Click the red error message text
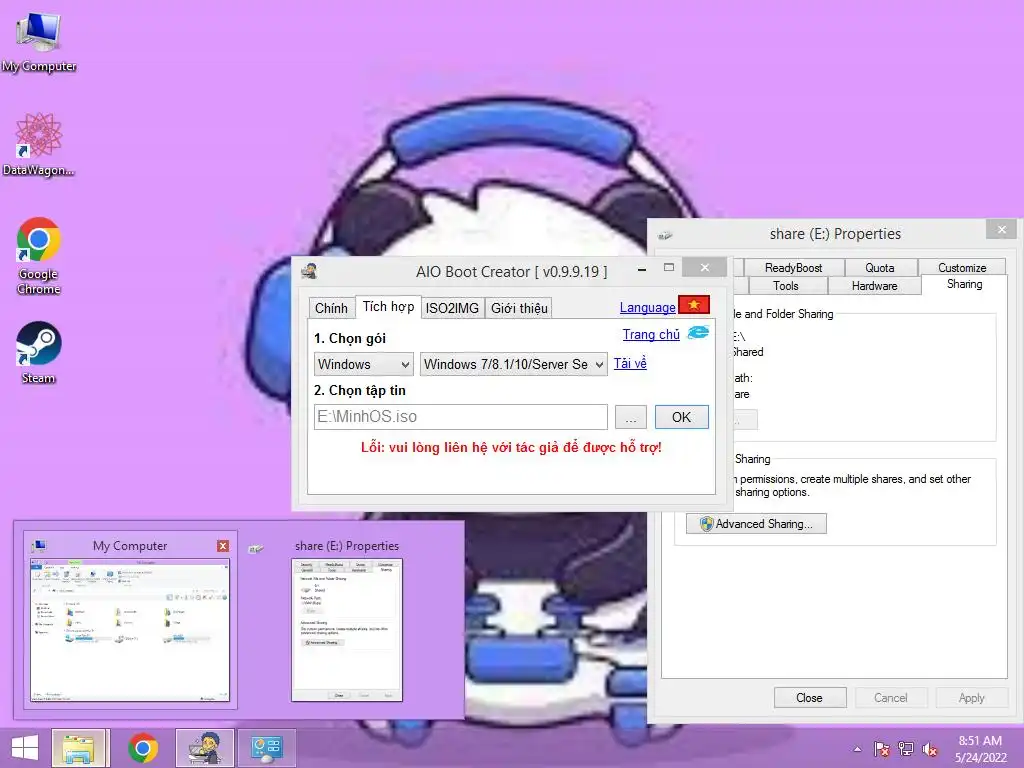The image size is (1024, 768). (x=511, y=448)
